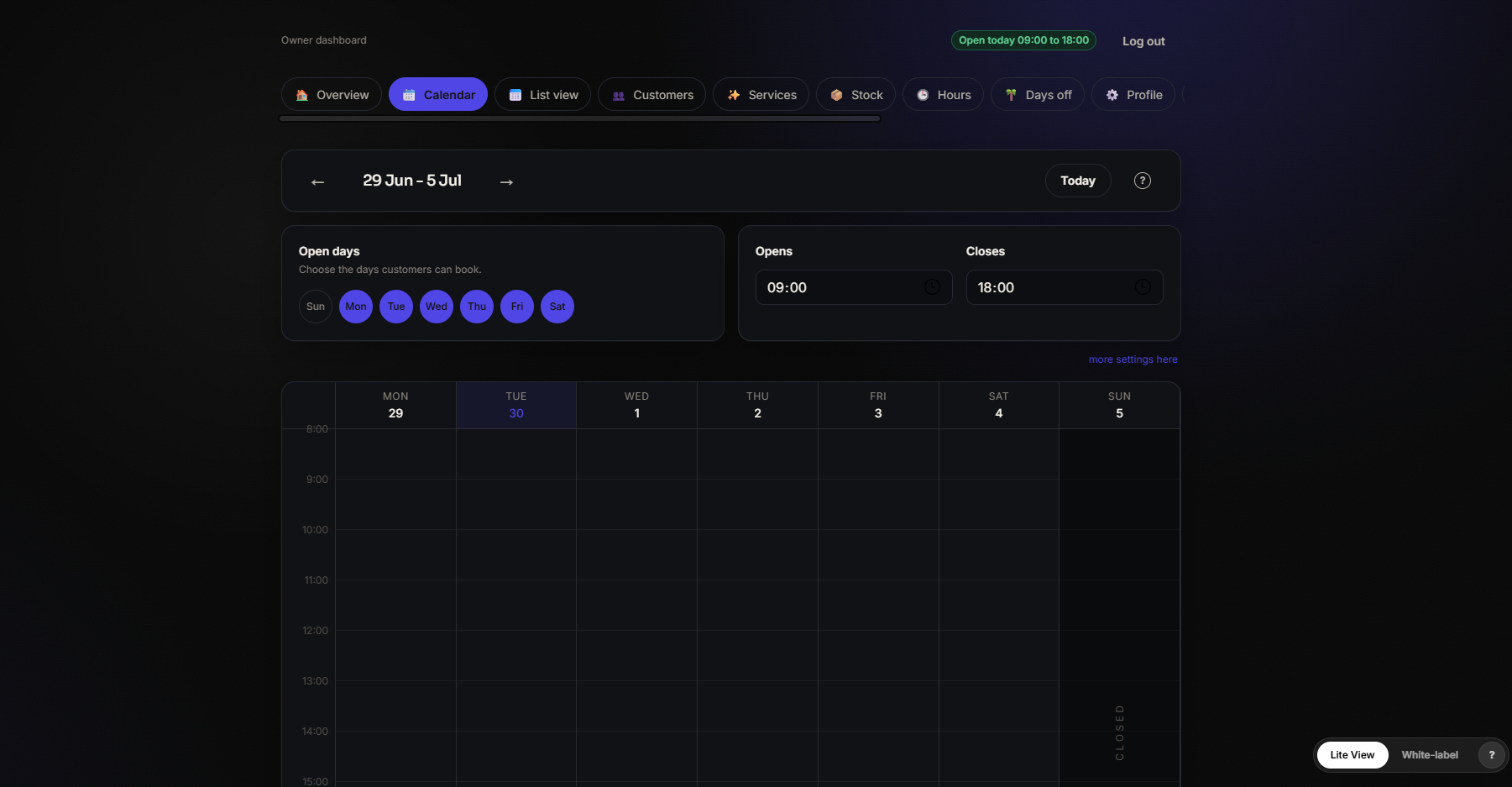Image resolution: width=1512 pixels, height=787 pixels.
Task: Click the Closes time field 18:00
Action: (x=1065, y=287)
